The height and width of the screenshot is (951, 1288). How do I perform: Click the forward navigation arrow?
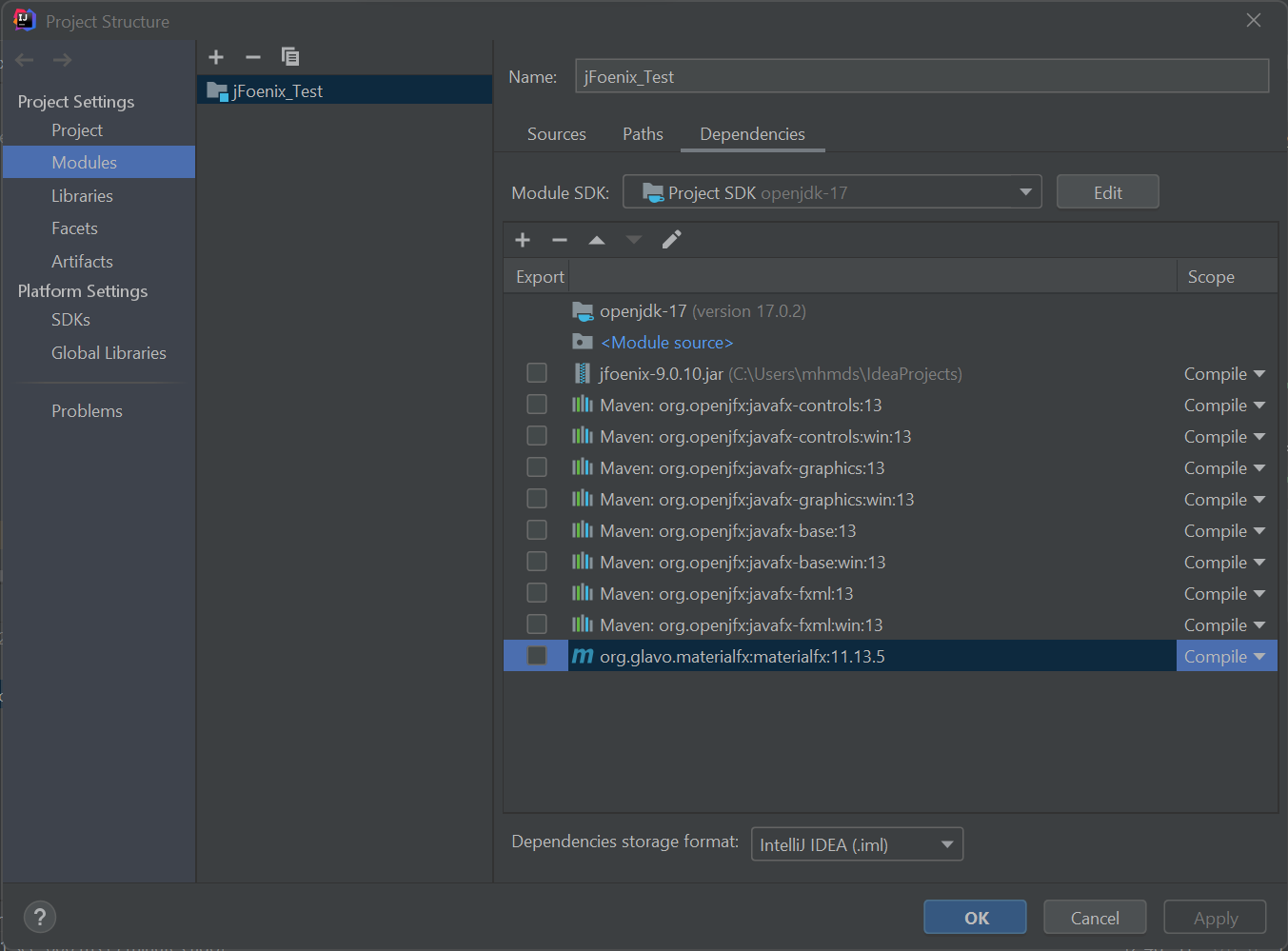pos(63,60)
